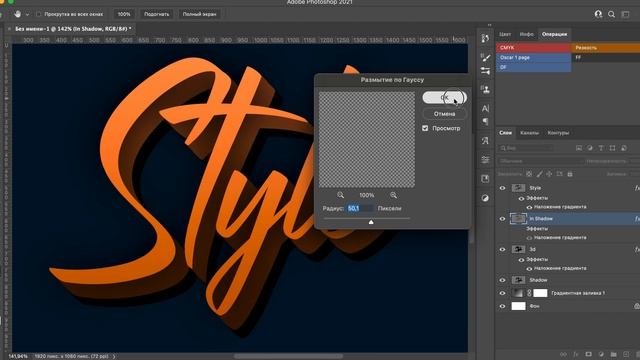The width and height of the screenshot is (640, 360).
Task: Lock all padlock icon
Action: click(x=570, y=174)
